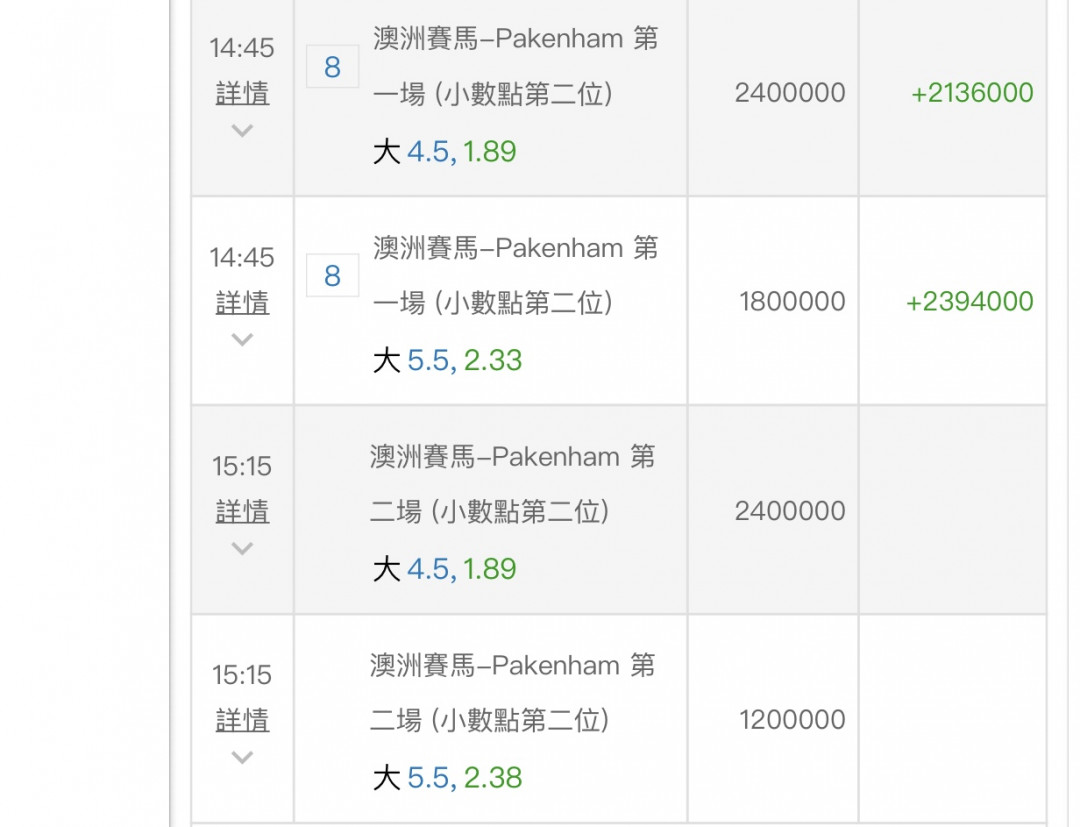Screen dimensions: 1080x827
Task: Click the Pakenham 第二場 title in 1200000 row
Action: click(x=512, y=692)
